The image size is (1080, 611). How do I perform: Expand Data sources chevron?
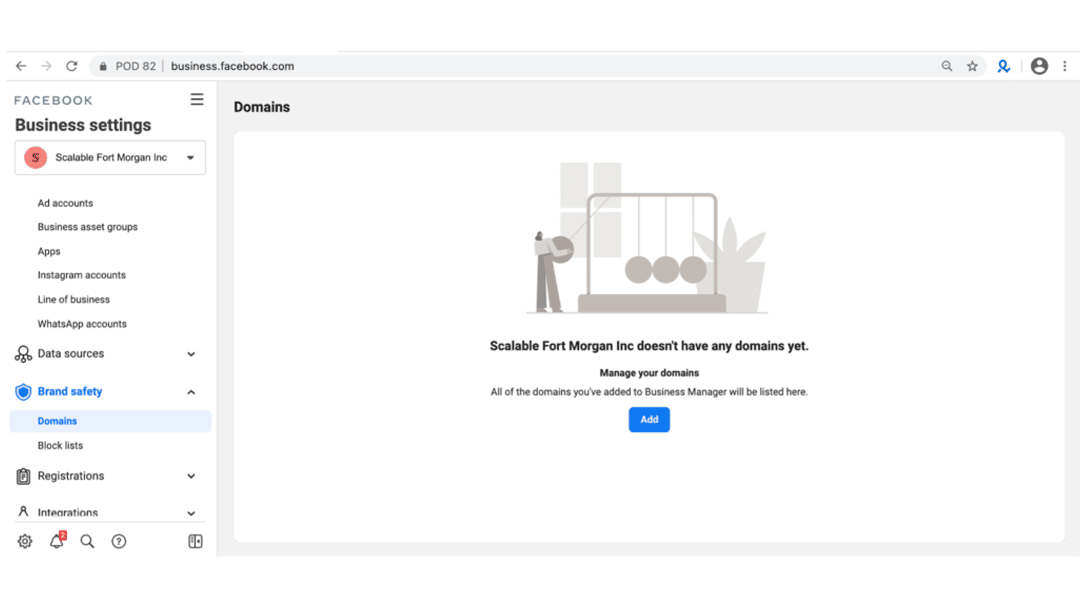tap(191, 354)
